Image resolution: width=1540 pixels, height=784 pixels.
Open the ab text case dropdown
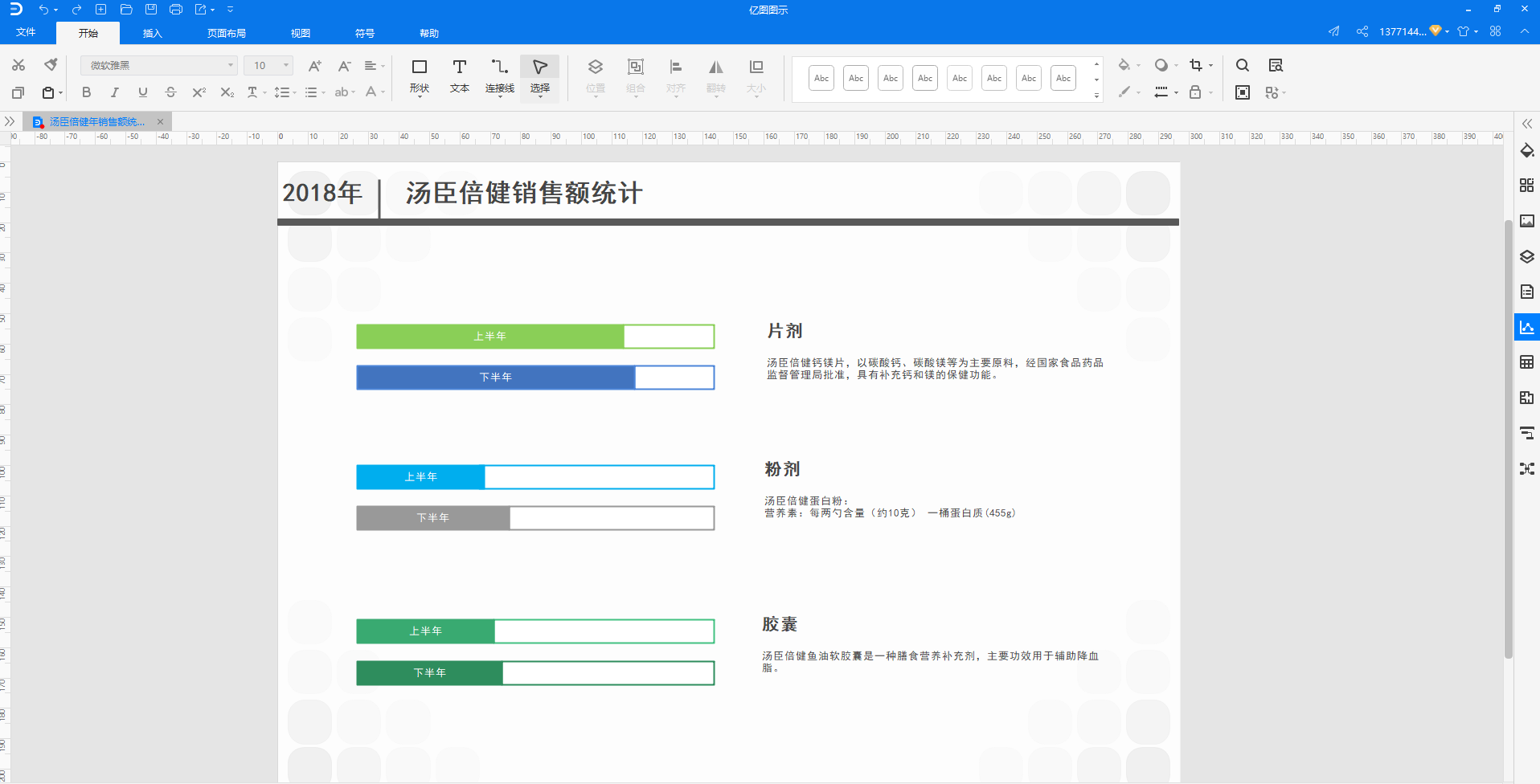[x=345, y=92]
